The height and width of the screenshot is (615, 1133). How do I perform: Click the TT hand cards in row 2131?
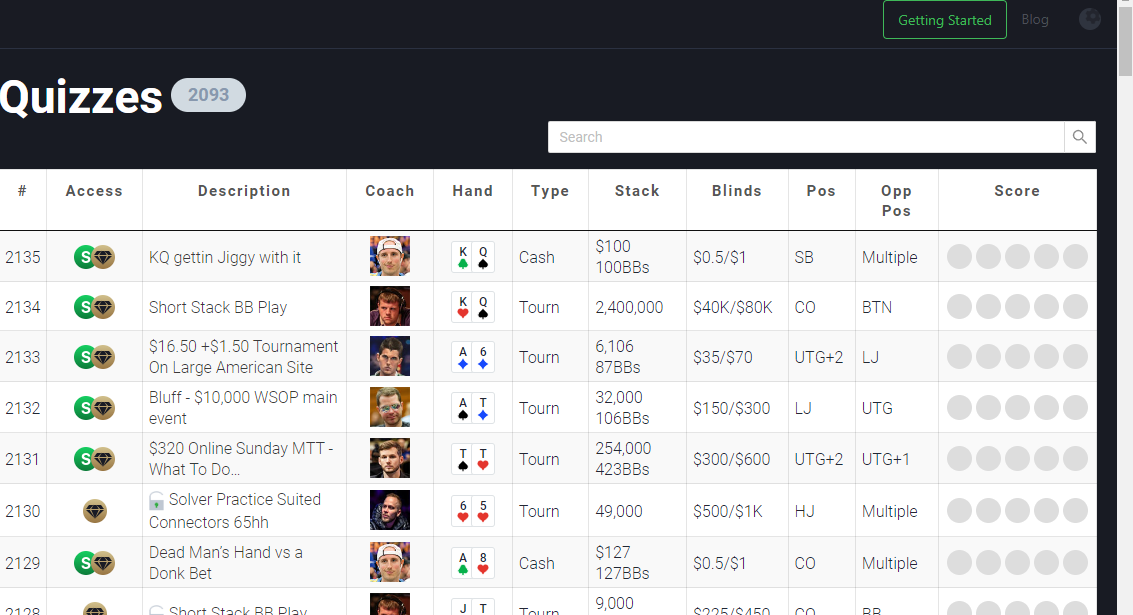tap(473, 459)
